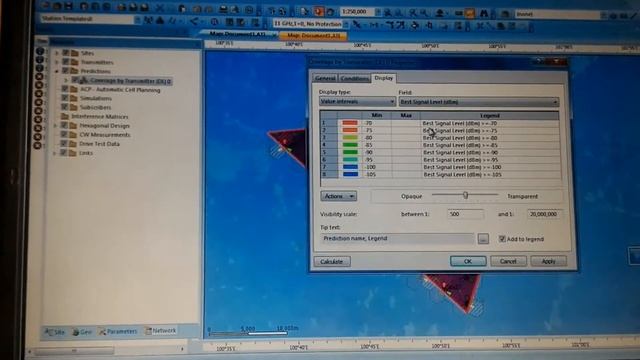Image resolution: width=640 pixels, height=360 pixels.
Task: Click the Drive Test Data folder icon
Action: (73, 144)
